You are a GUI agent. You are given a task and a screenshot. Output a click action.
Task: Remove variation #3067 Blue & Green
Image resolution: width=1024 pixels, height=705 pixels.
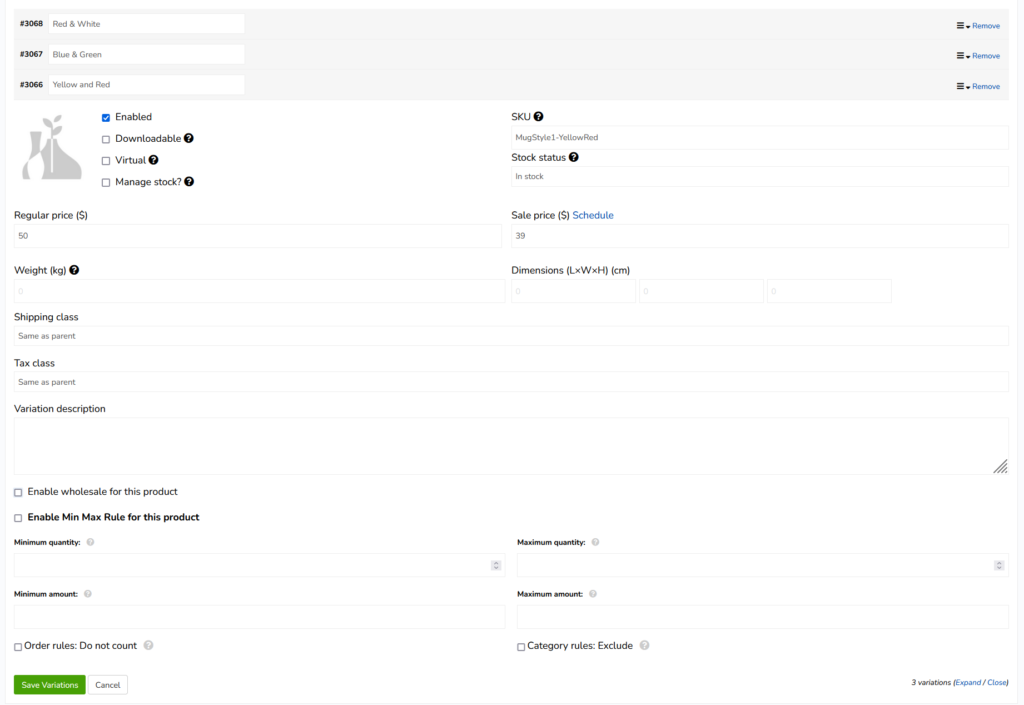(x=985, y=56)
